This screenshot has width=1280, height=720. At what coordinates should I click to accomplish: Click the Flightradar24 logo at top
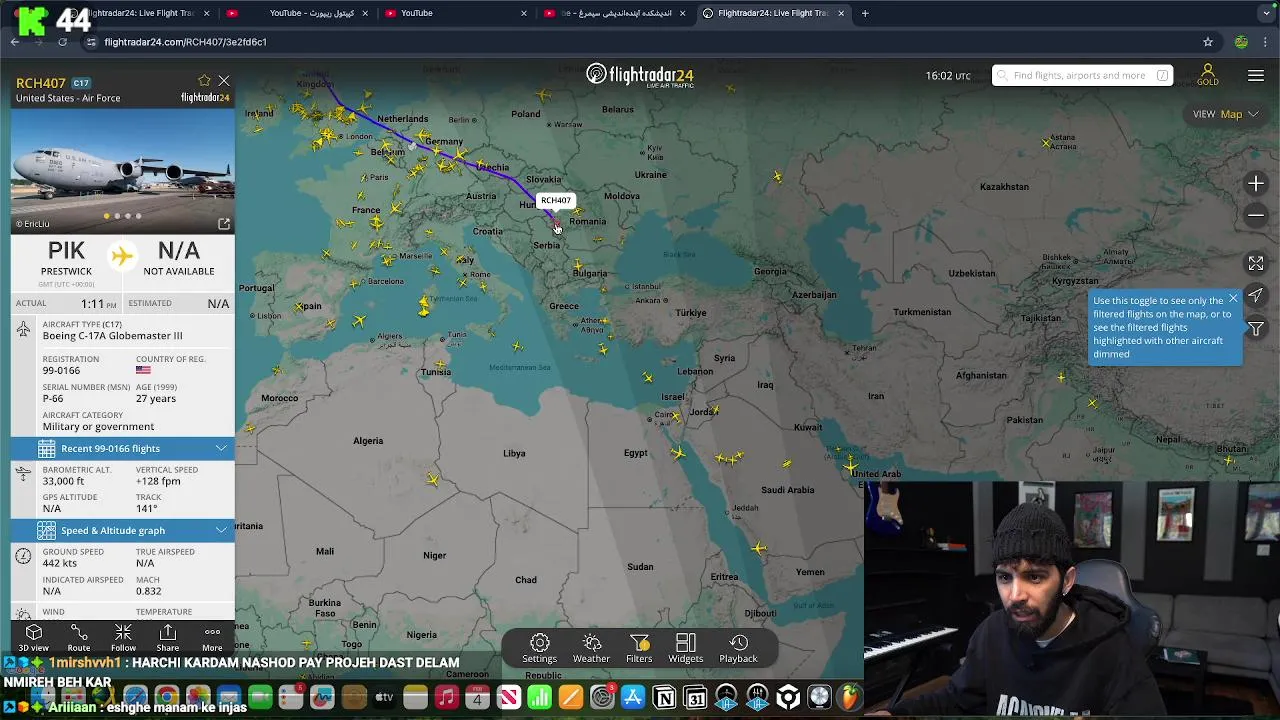tap(640, 75)
